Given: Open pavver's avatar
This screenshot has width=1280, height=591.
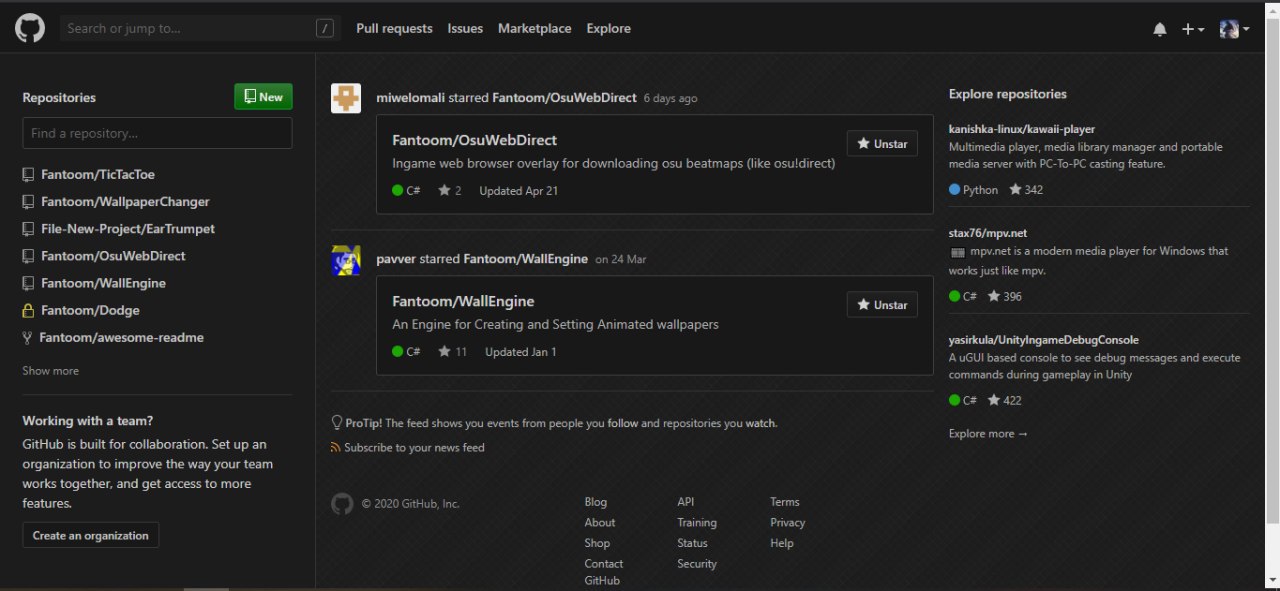Looking at the screenshot, I should coord(346,259).
